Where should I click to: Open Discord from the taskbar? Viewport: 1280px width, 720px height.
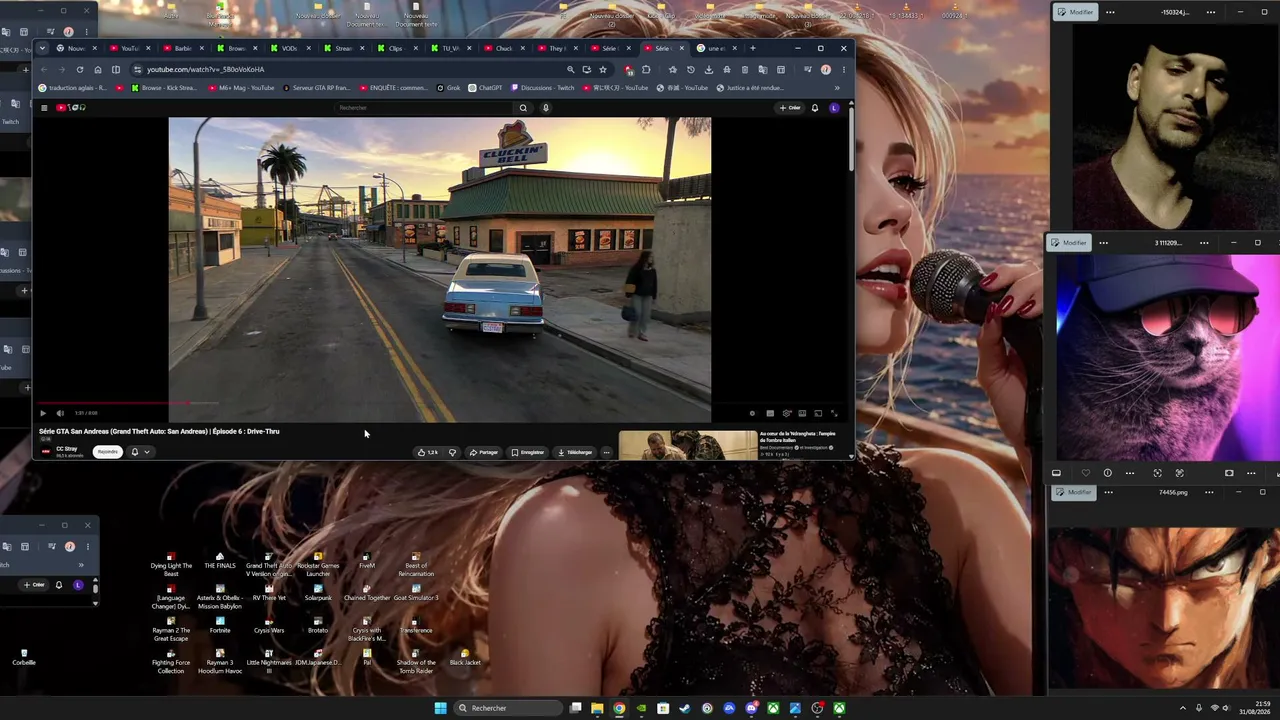pos(751,708)
